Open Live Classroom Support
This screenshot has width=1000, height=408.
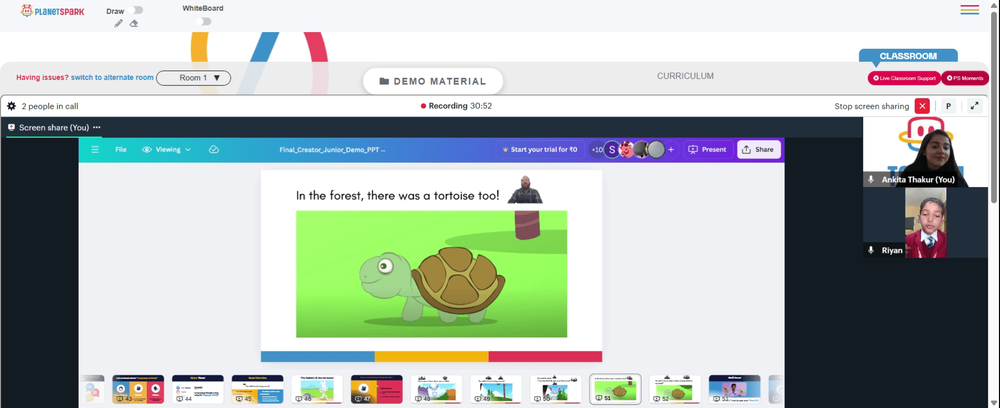[x=904, y=78]
